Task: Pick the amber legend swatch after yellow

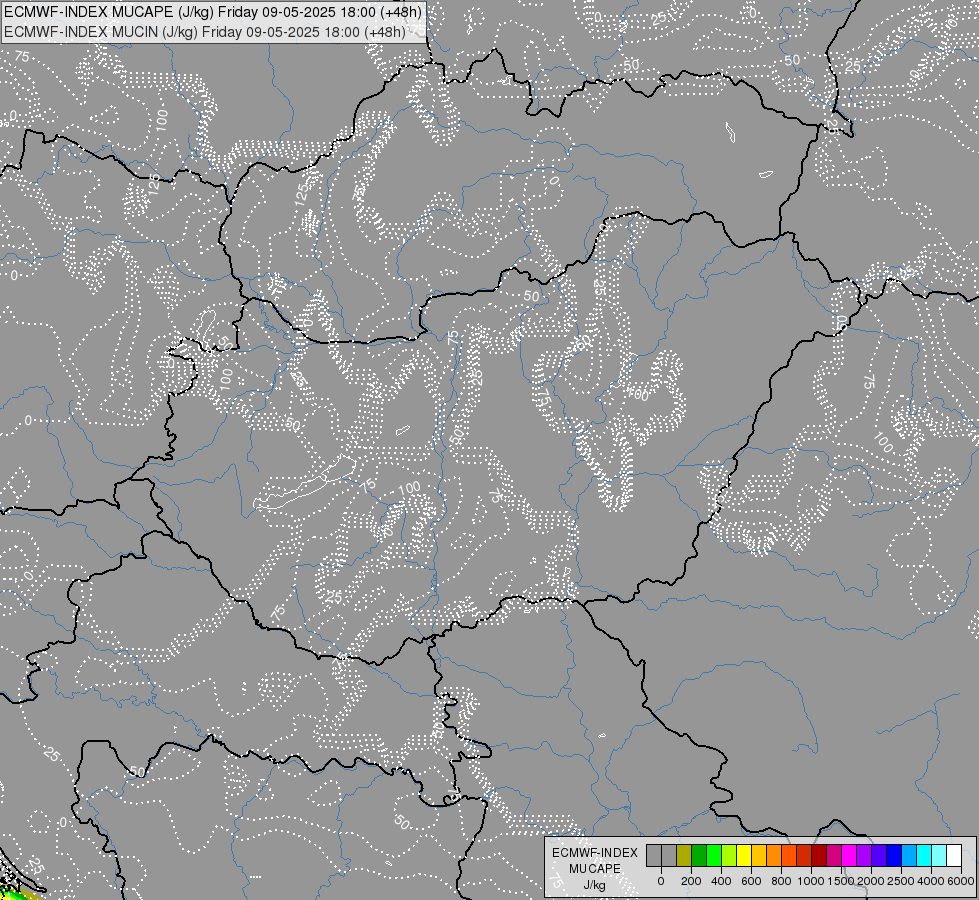Action: (759, 855)
